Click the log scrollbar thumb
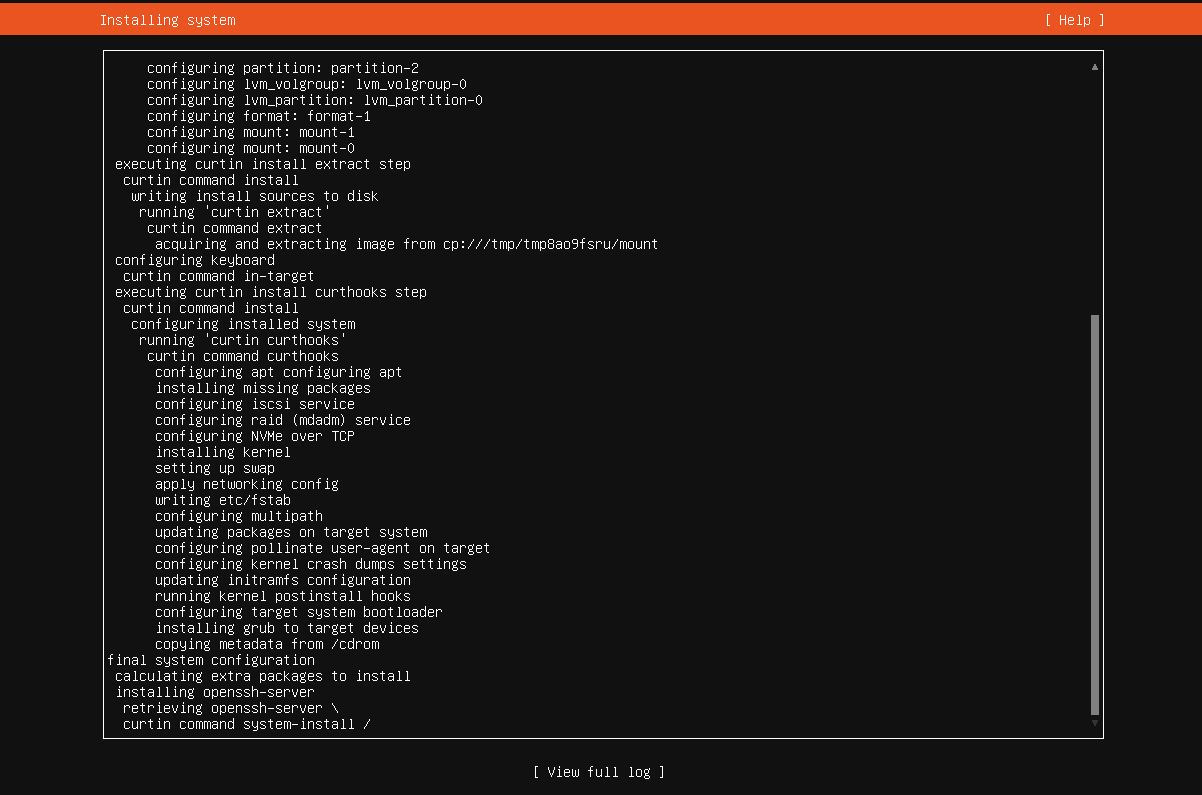 (1095, 514)
